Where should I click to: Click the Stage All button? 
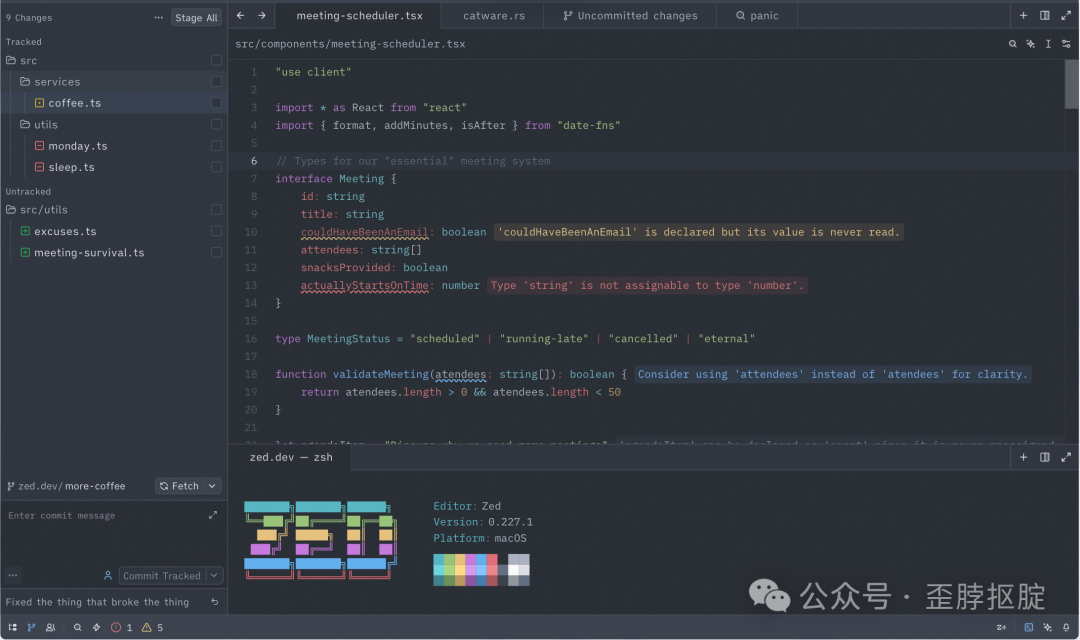point(196,18)
